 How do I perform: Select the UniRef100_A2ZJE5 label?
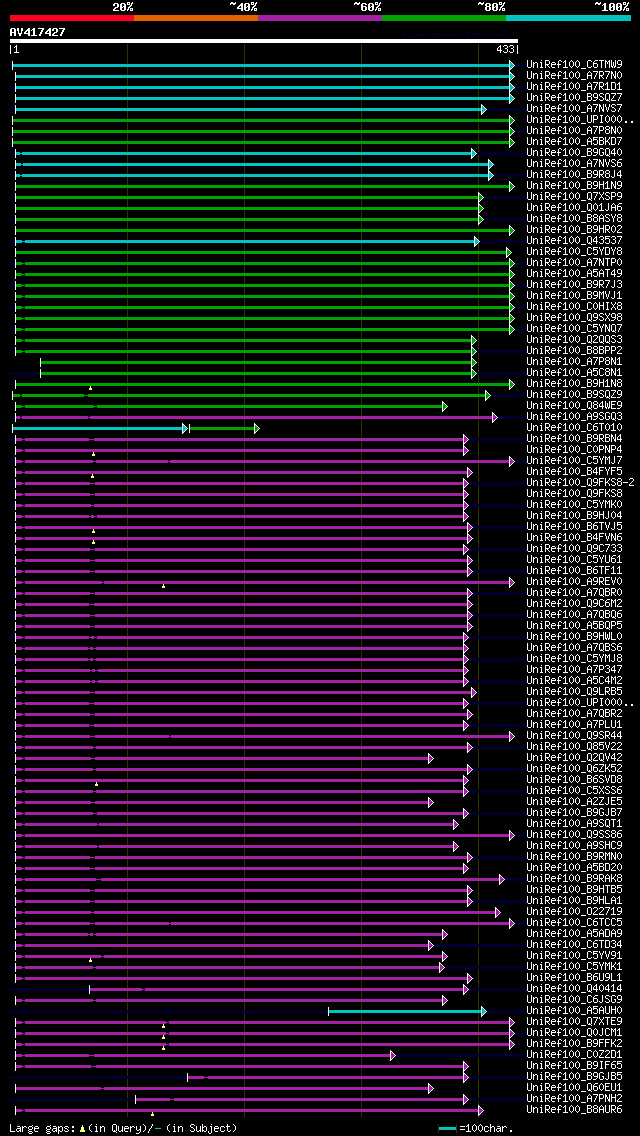pos(574,802)
